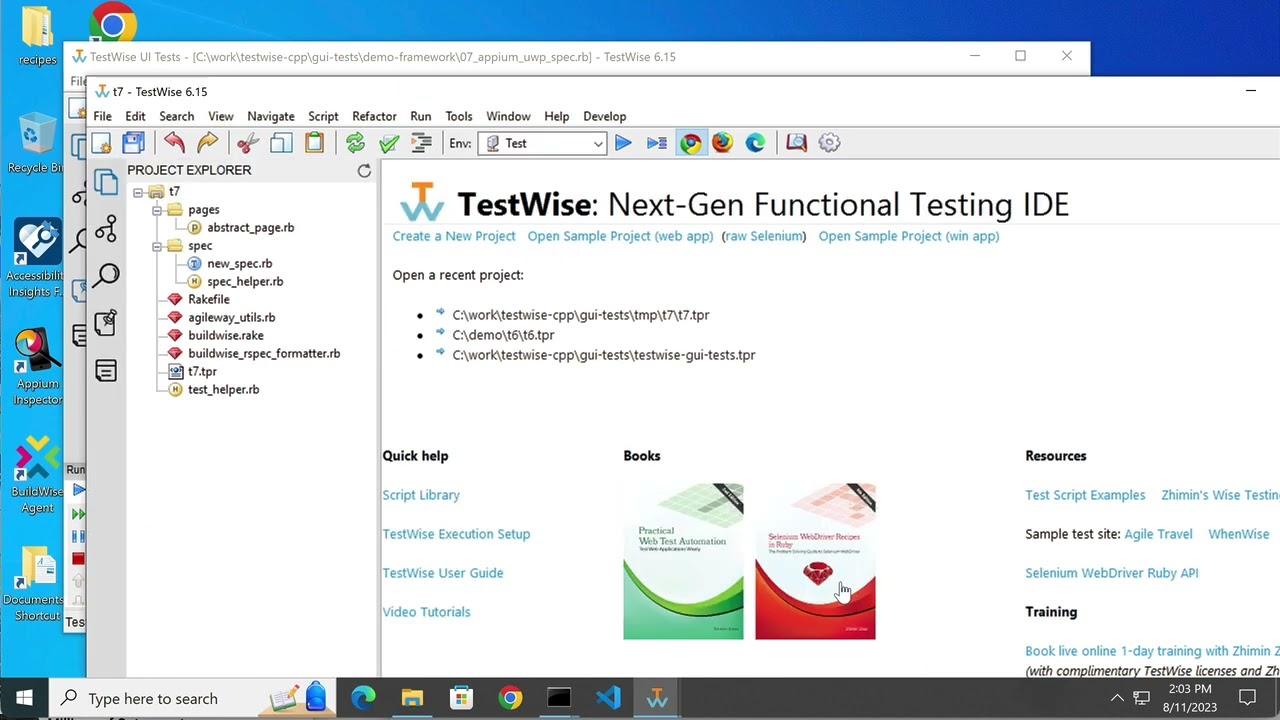Click the blue Run test play icon
The width and height of the screenshot is (1280, 720).
(623, 143)
